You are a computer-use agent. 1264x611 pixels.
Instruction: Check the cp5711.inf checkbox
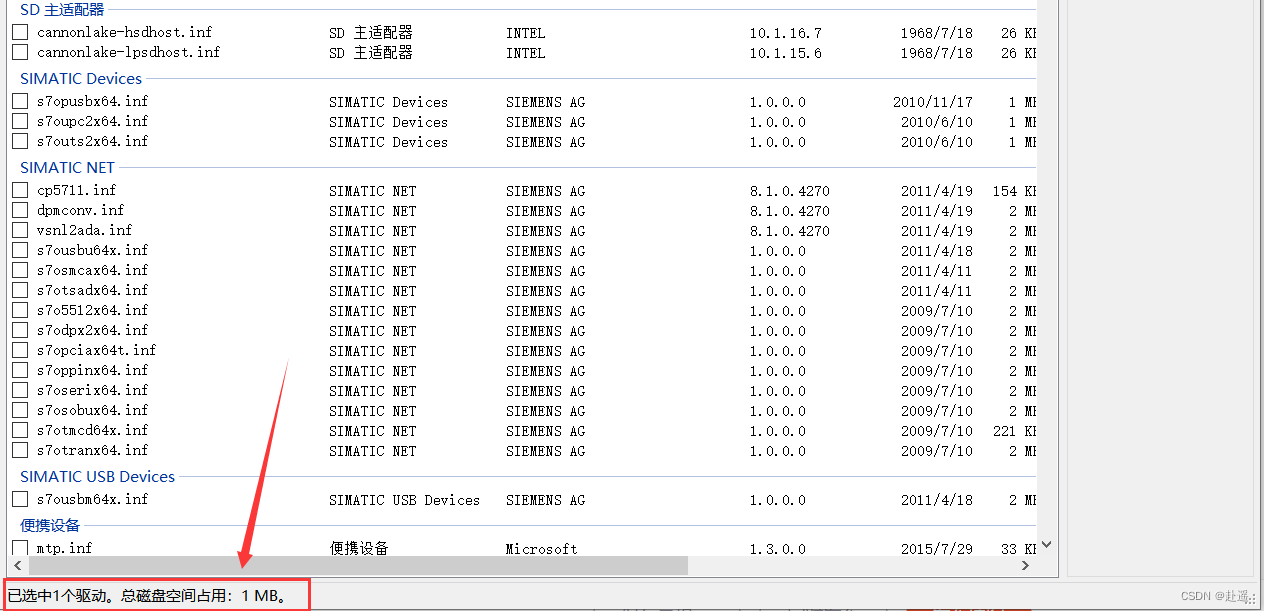tap(20, 190)
